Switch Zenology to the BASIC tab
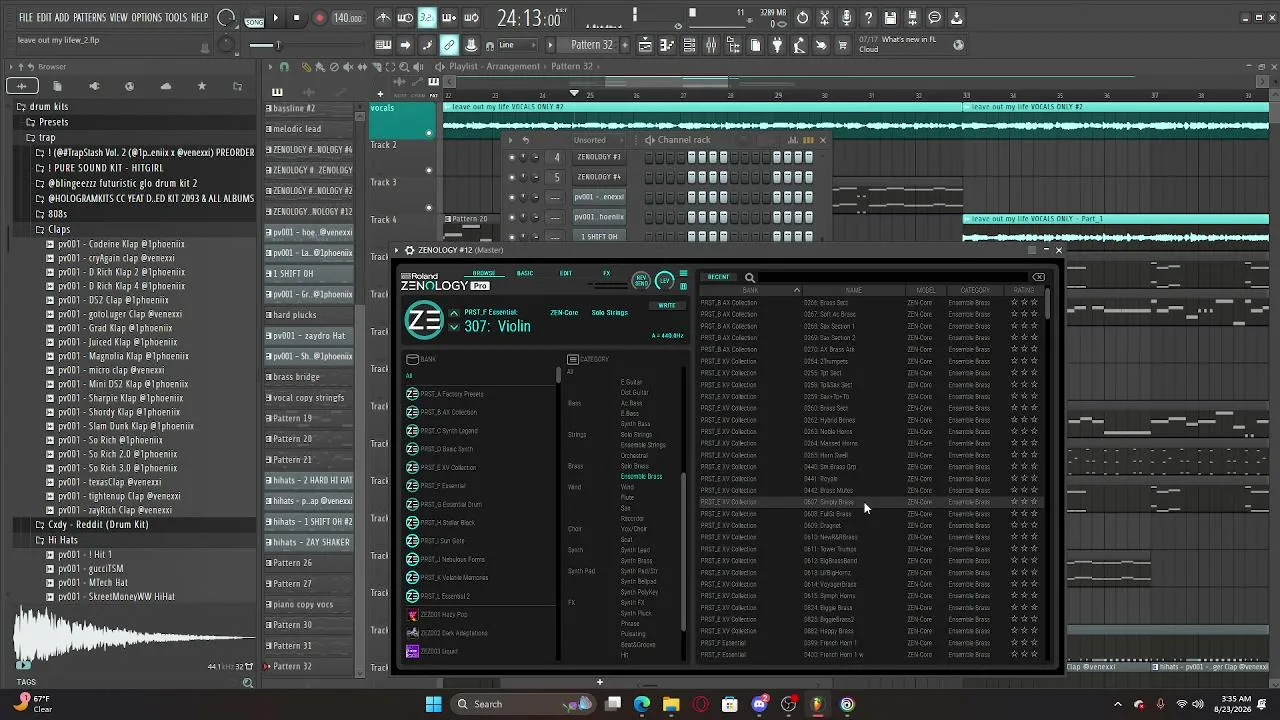The height and width of the screenshot is (720, 1280). pyautogui.click(x=525, y=274)
